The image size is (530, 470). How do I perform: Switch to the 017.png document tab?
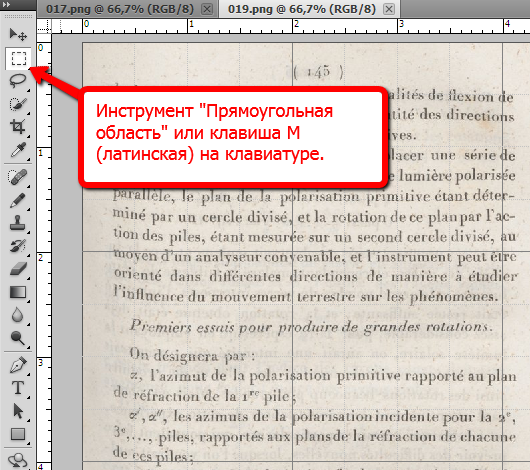[x=120, y=9]
